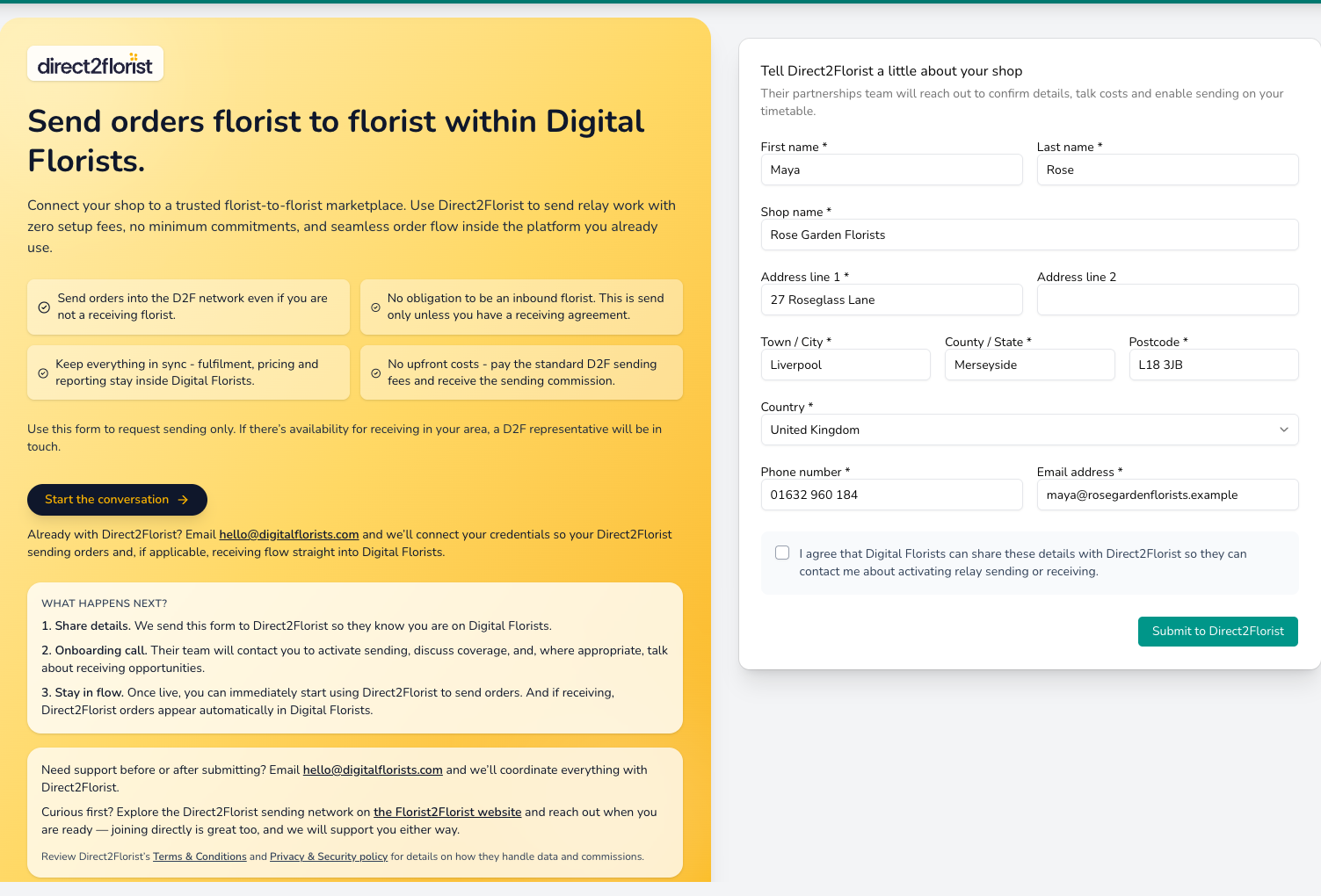Click the empty Address line 2 field
This screenshot has width=1321, height=896.
(x=1167, y=300)
